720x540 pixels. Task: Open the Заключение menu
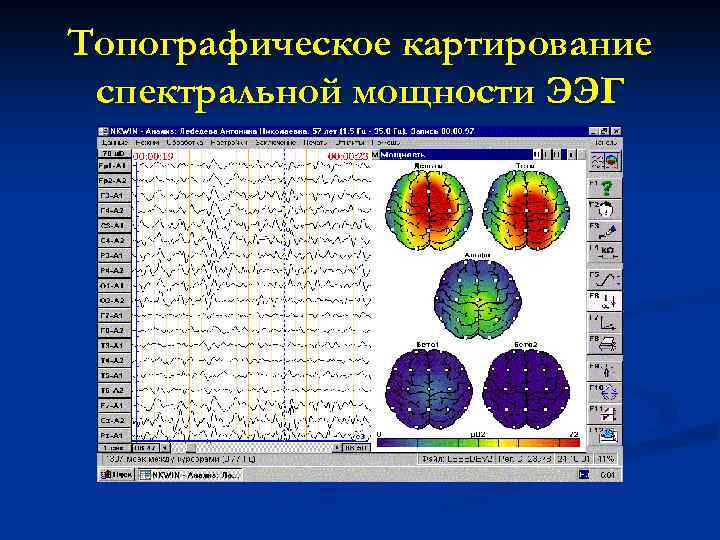coord(275,143)
